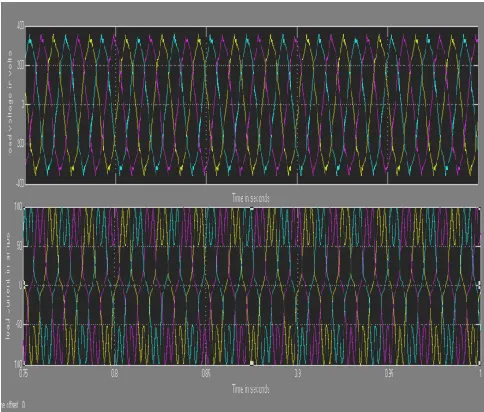This screenshot has width=484, height=412.
Task: Click the 0.8 tick label on the time axis
Action: pyautogui.click(x=114, y=373)
